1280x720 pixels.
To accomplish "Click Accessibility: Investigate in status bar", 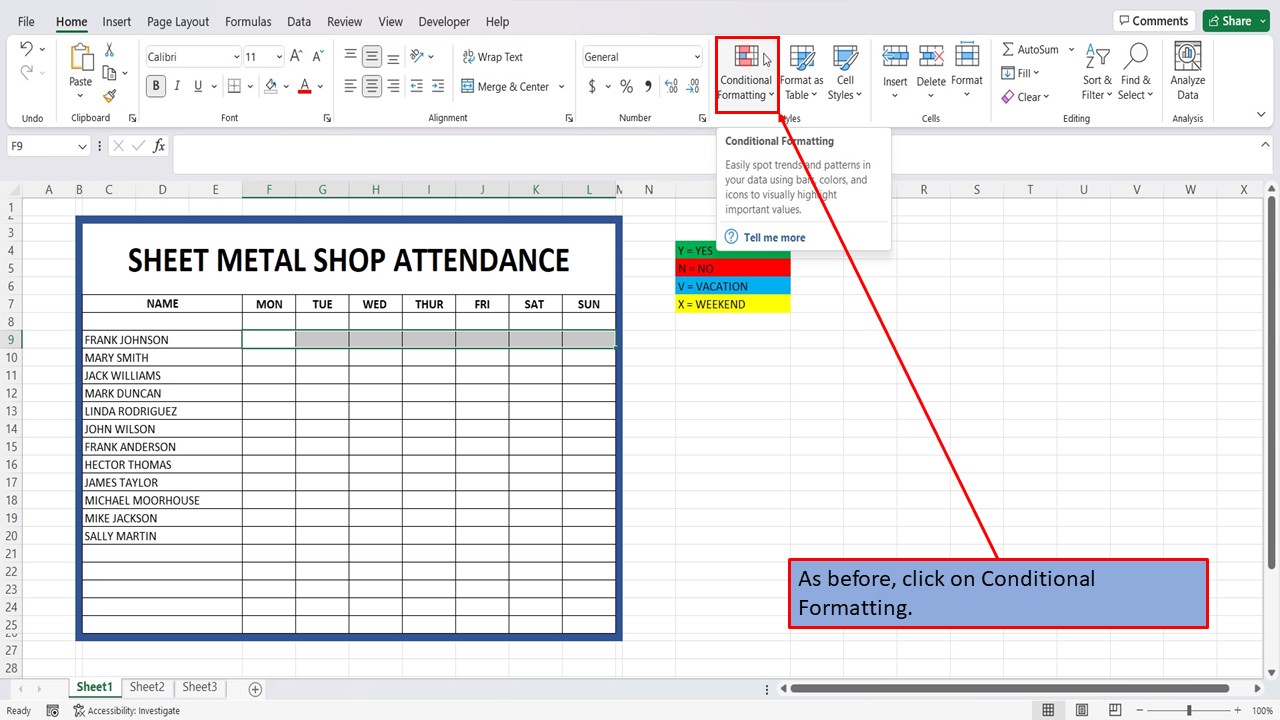I will point(126,711).
